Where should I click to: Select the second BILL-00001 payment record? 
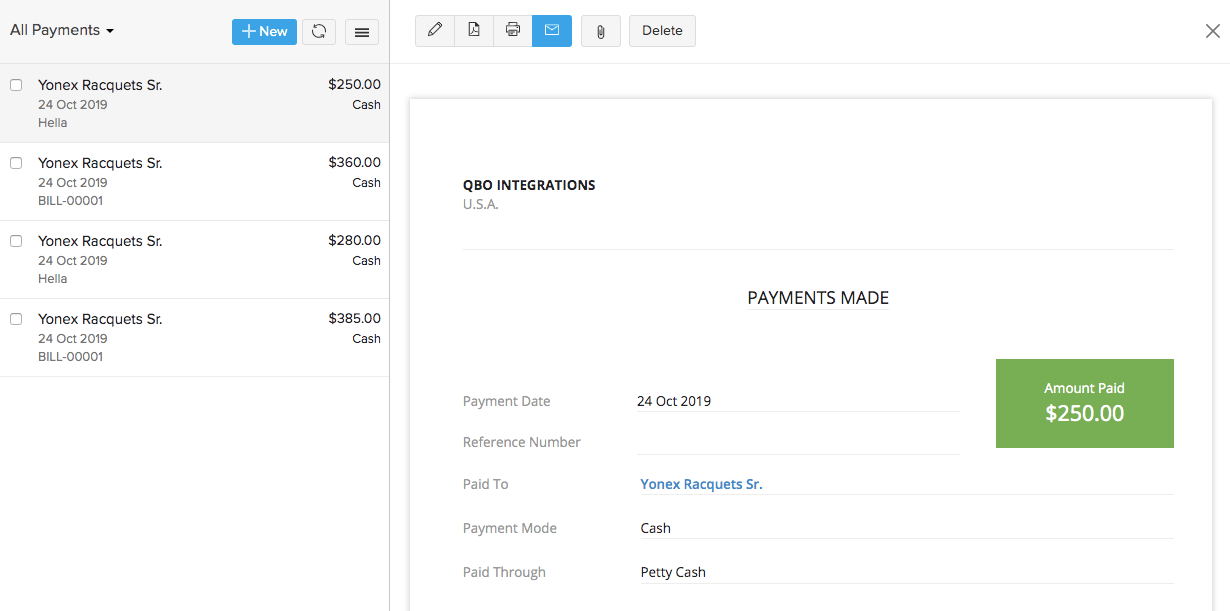click(195, 337)
